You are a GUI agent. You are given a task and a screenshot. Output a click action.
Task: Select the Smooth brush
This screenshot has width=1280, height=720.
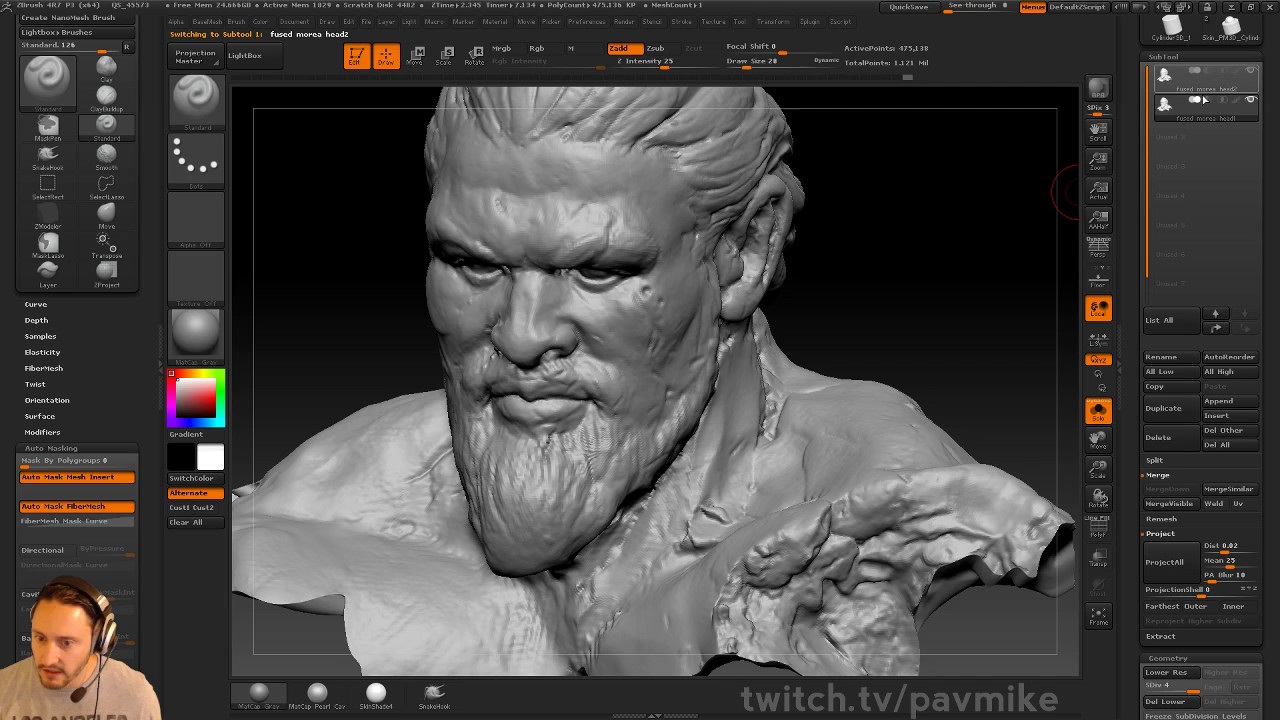click(x=106, y=156)
